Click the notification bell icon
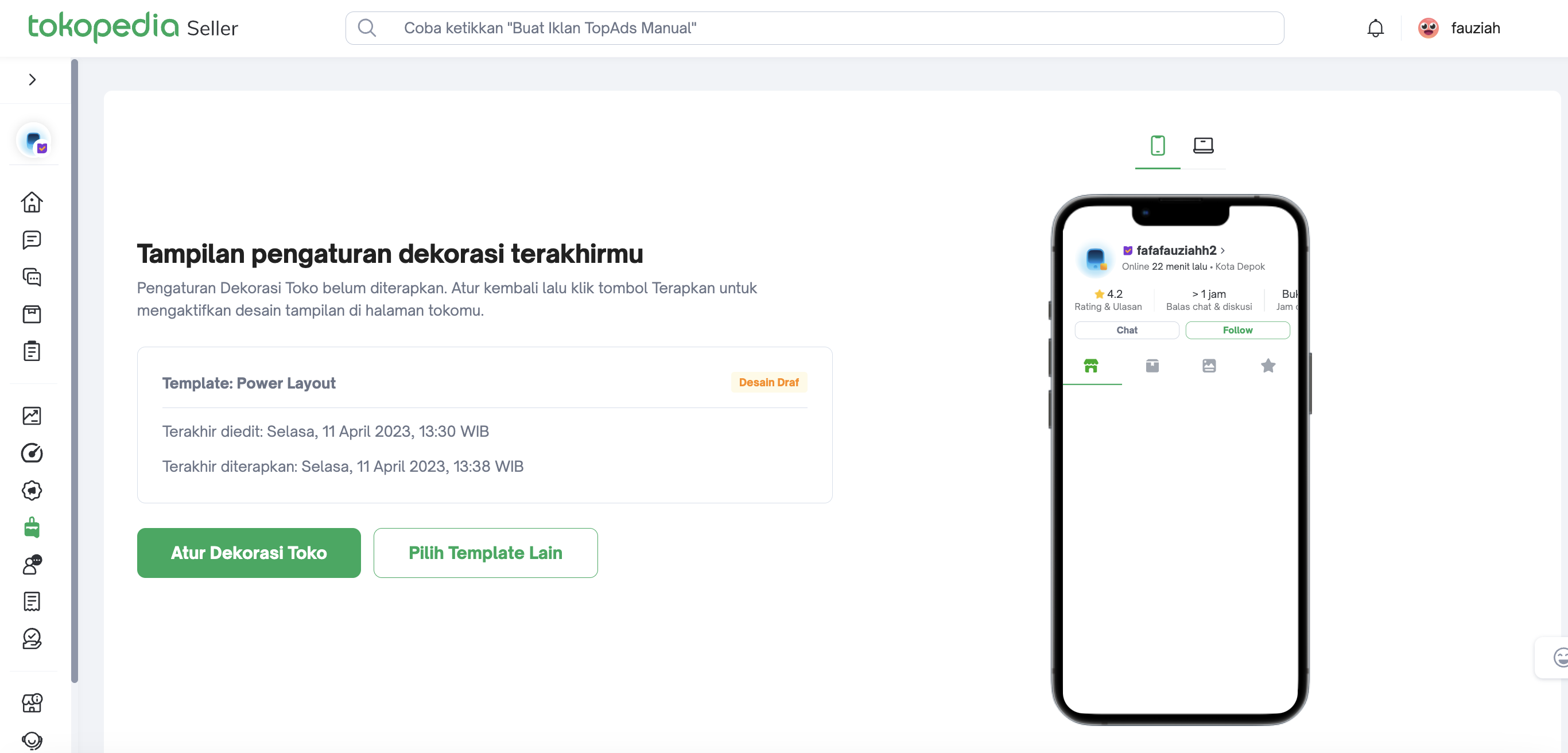The image size is (1568, 753). tap(1375, 28)
